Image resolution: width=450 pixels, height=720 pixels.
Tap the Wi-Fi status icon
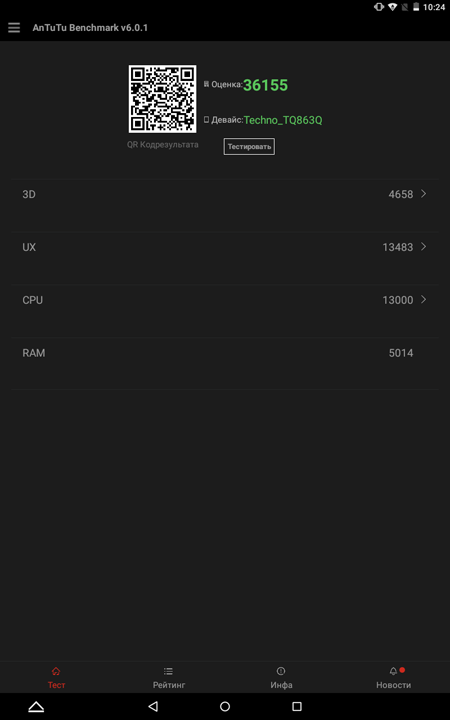coord(392,7)
